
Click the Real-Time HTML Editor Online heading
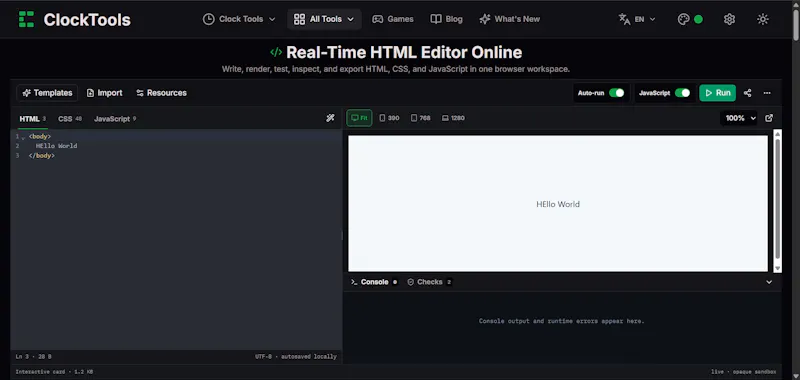(404, 52)
